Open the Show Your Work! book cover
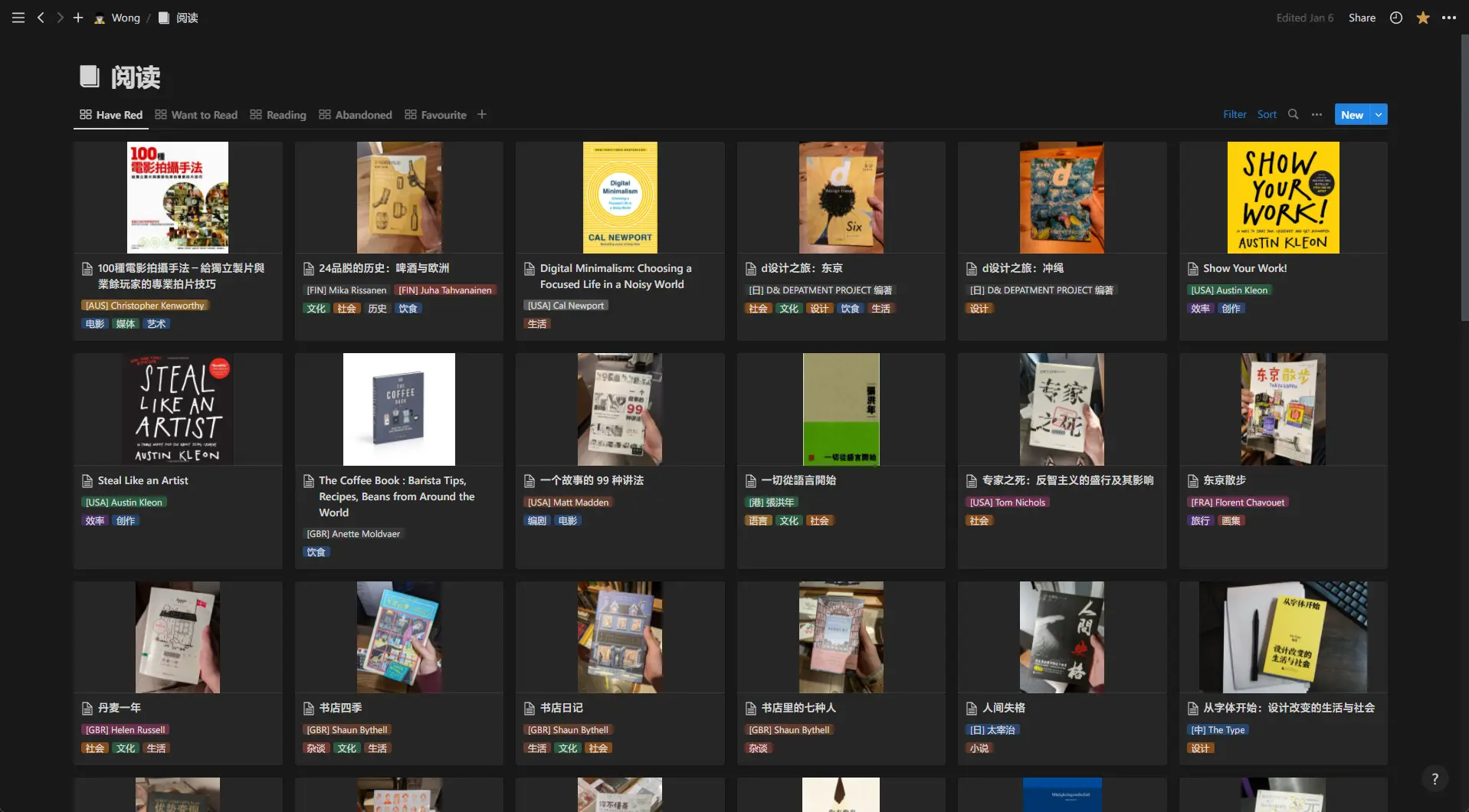 point(1283,198)
